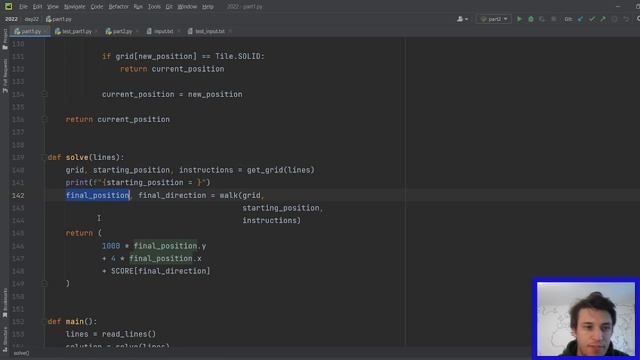The height and width of the screenshot is (360, 640).
Task: Click final_direction on line 142
Action: pos(172,196)
